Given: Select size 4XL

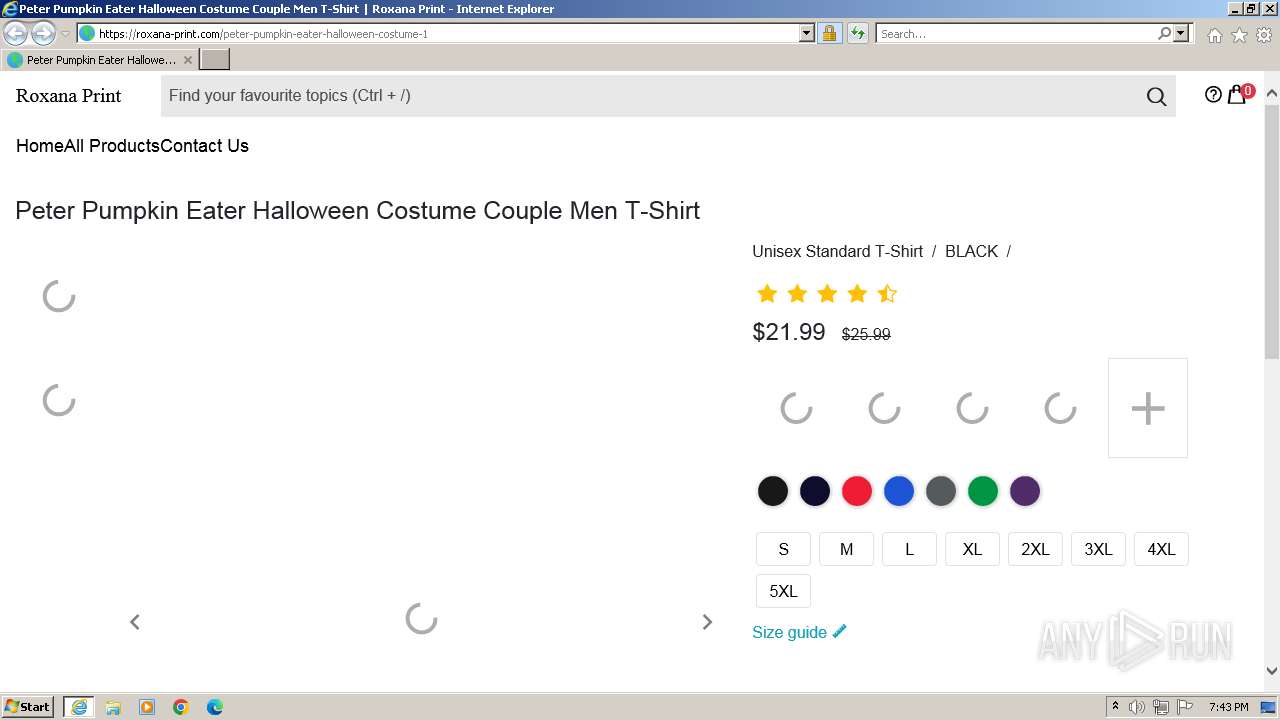Looking at the screenshot, I should pyautogui.click(x=1161, y=549).
